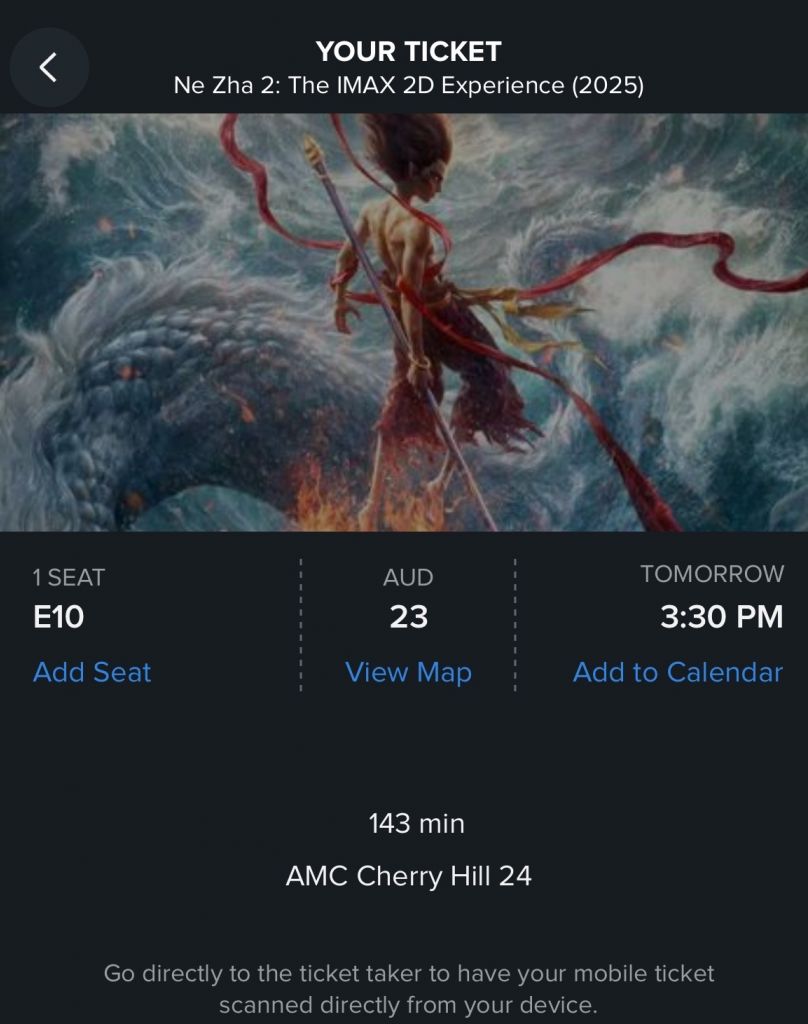Open the View Map link

(408, 673)
